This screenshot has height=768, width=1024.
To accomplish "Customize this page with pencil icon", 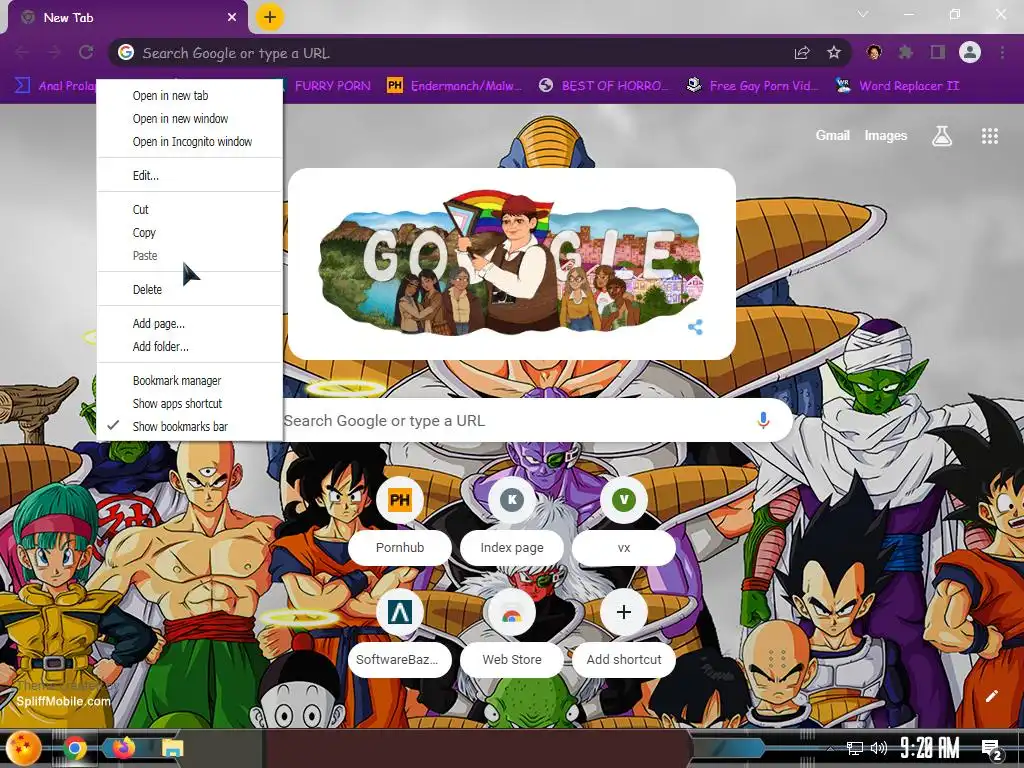I will pyautogui.click(x=991, y=696).
